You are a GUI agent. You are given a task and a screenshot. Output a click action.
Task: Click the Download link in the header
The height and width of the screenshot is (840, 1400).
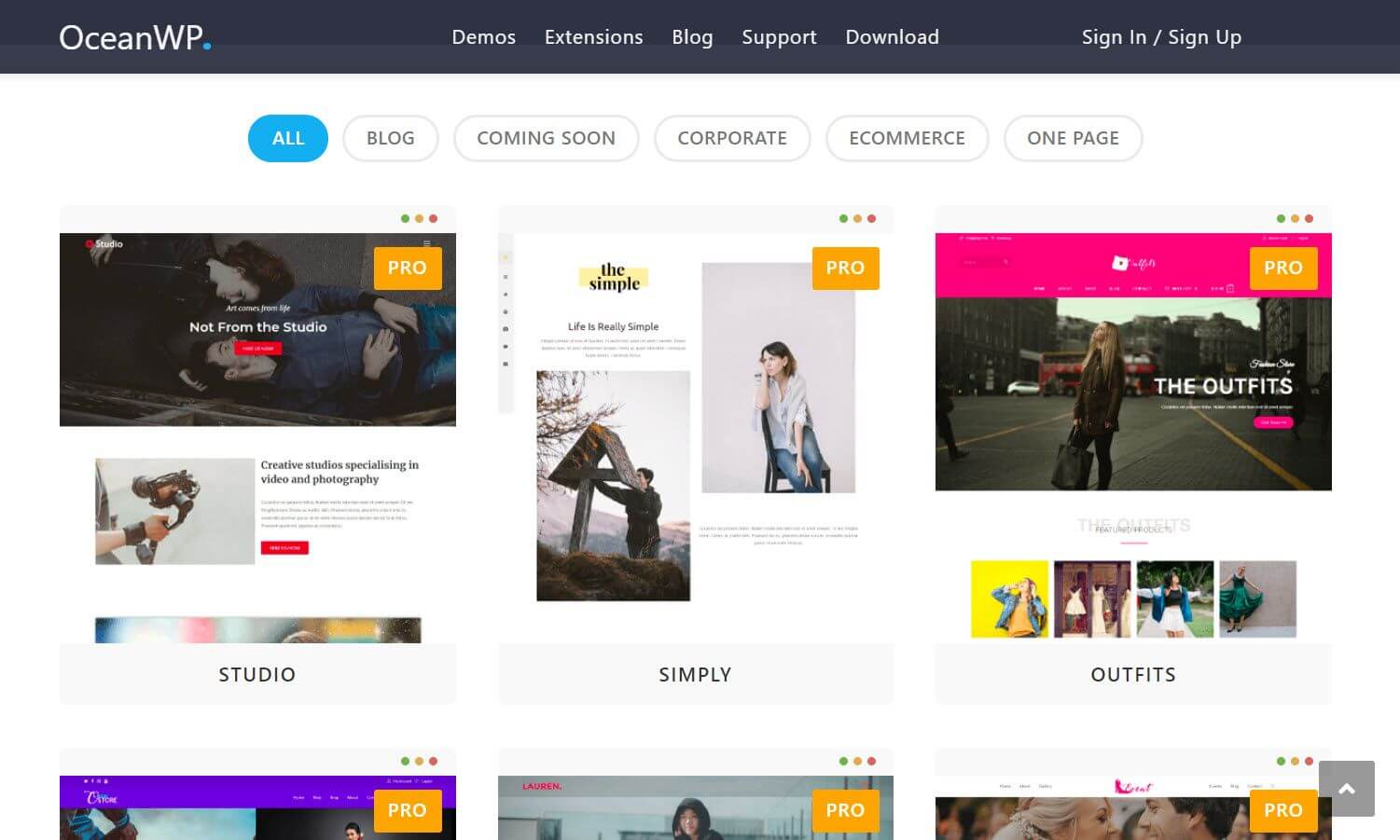pos(892,37)
